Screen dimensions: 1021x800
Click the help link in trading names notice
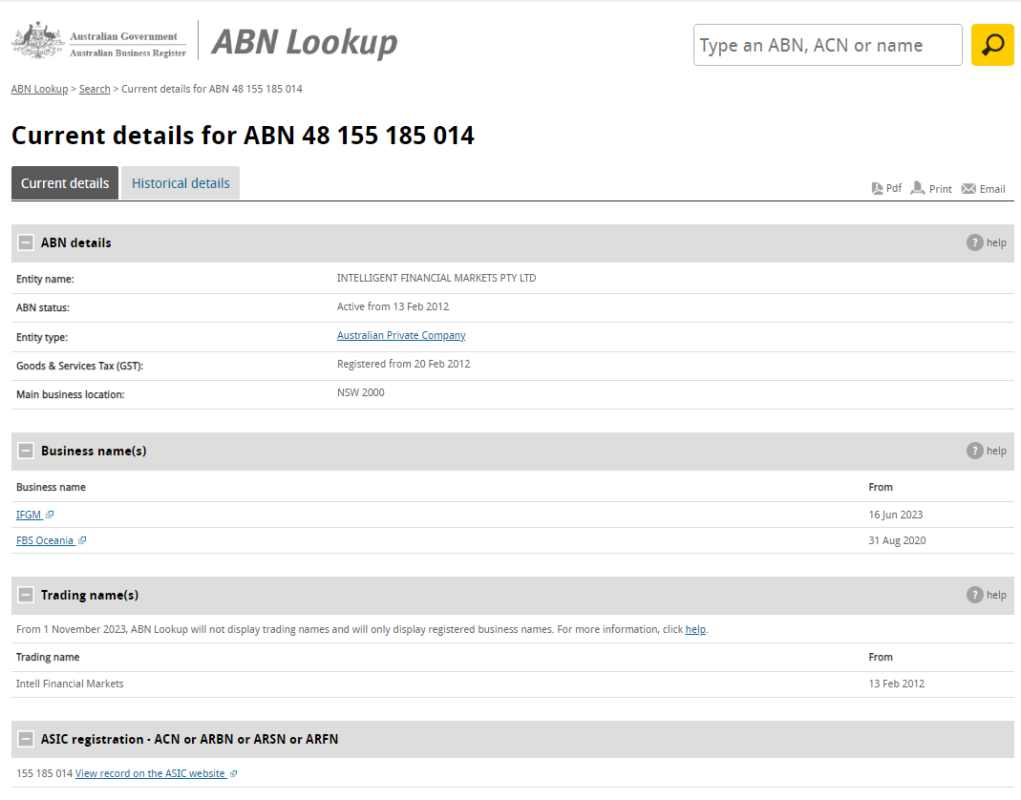[695, 629]
